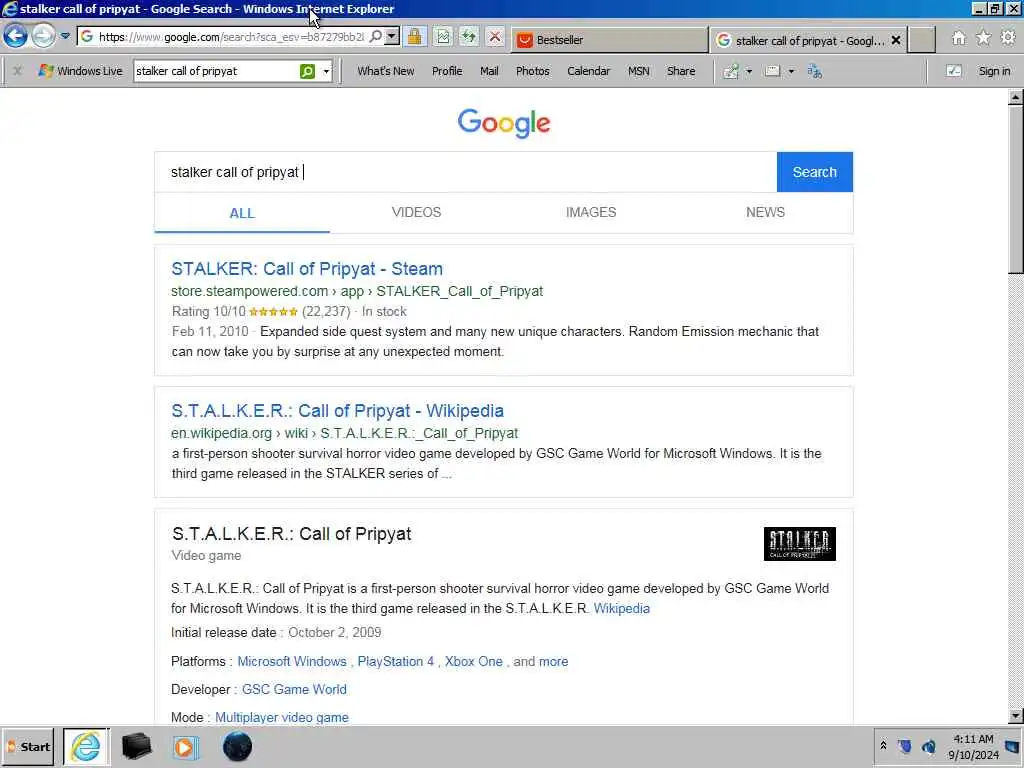
Task: Open the GSC Game World developer link
Action: (x=294, y=690)
